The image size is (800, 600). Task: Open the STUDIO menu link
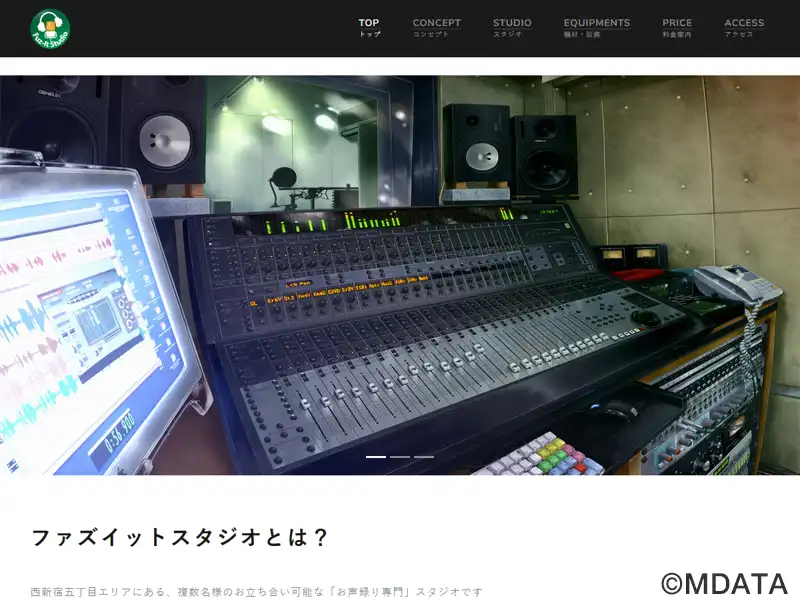click(x=512, y=27)
